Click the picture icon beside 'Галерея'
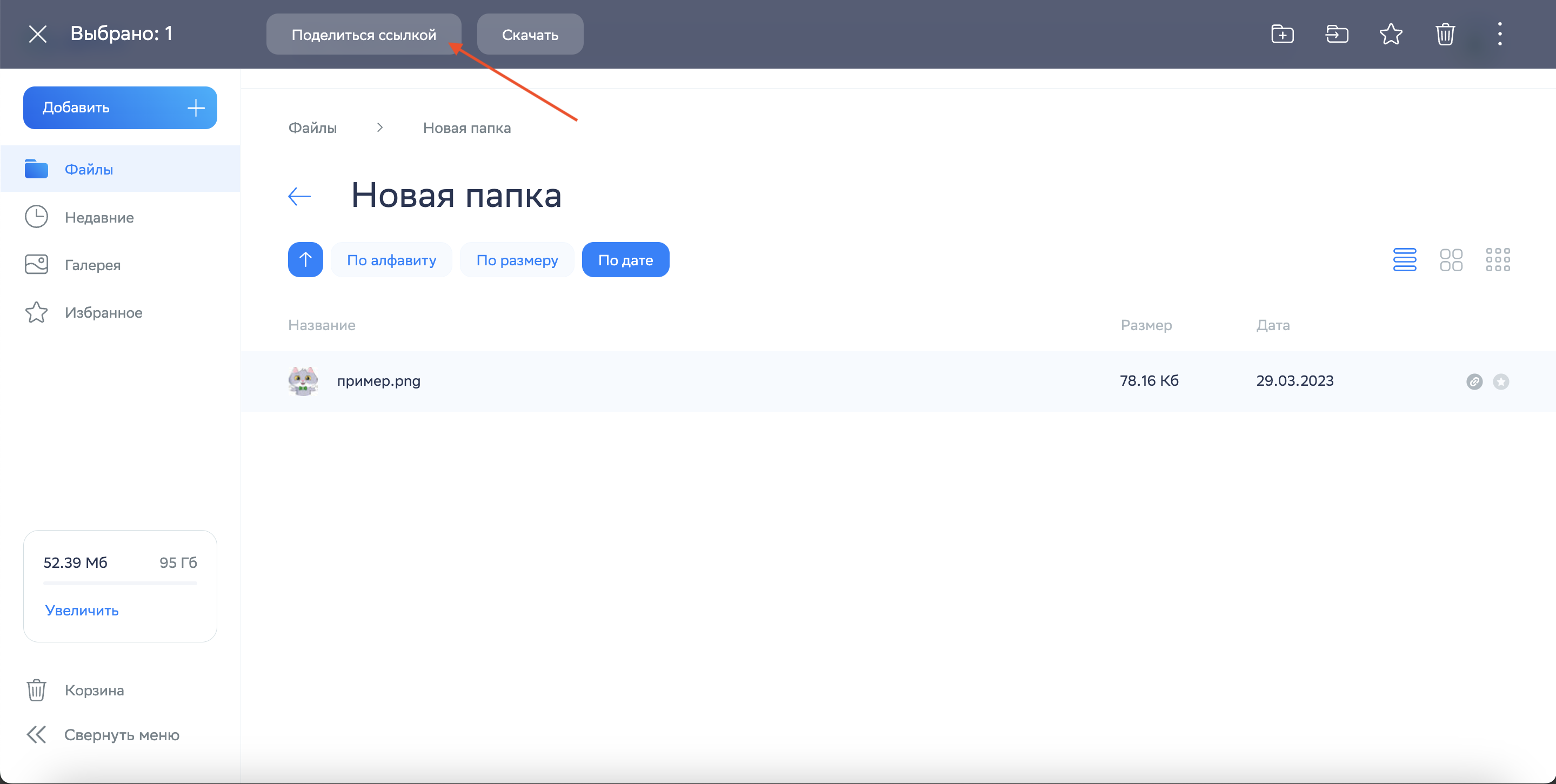The height and width of the screenshot is (784, 1556). pyautogui.click(x=36, y=264)
